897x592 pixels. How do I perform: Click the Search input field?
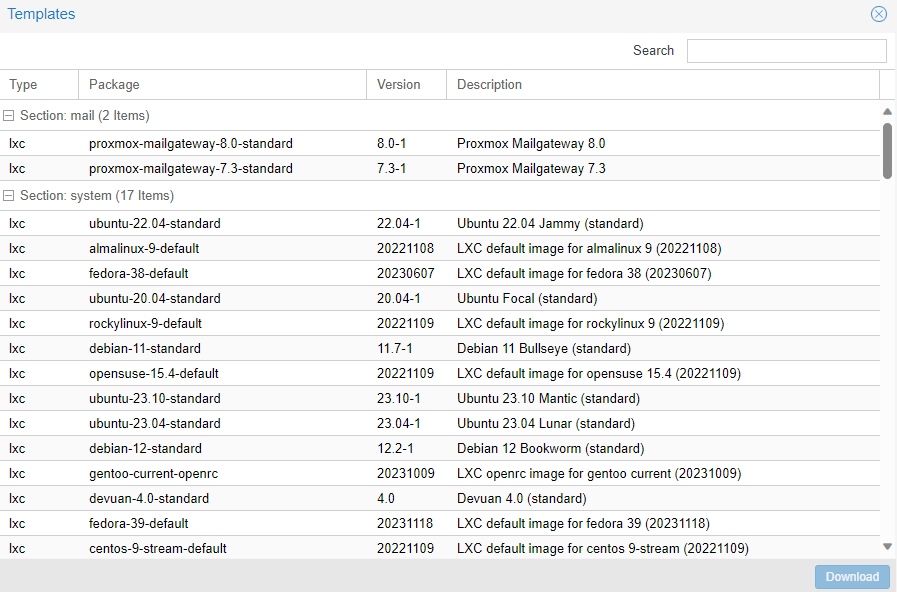click(786, 51)
